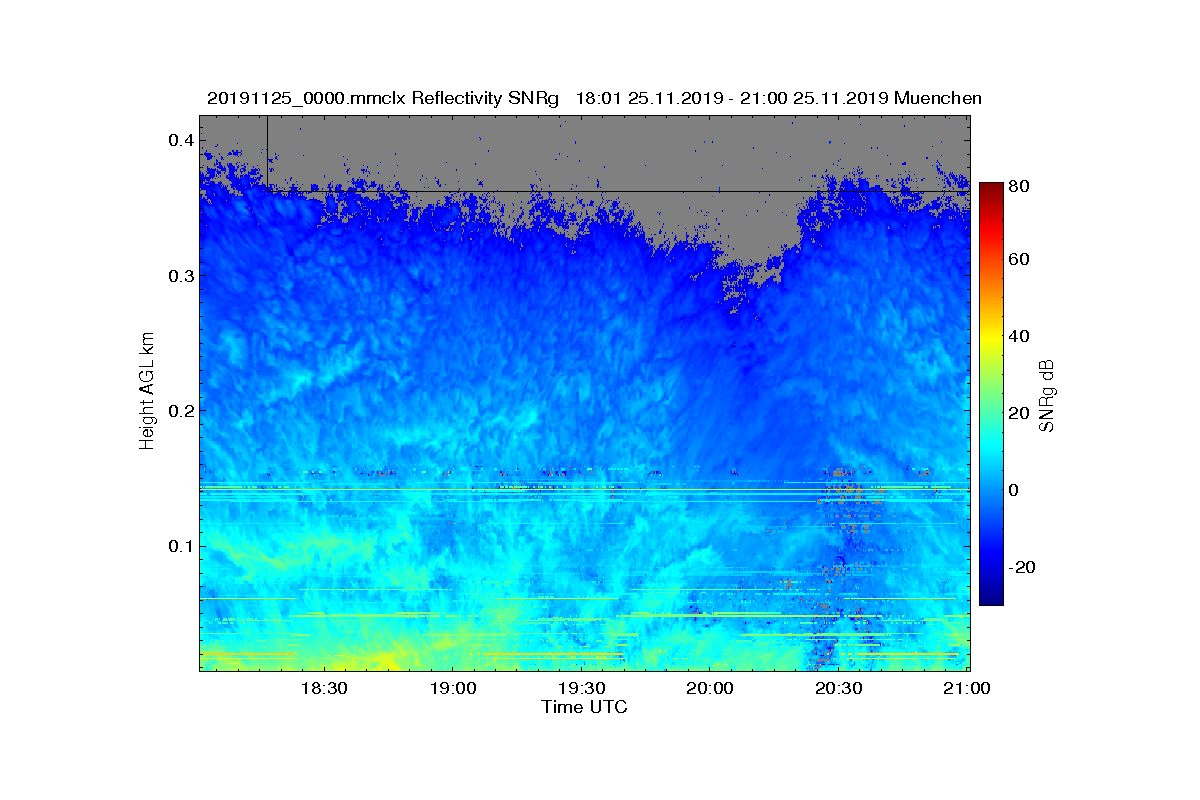Click the dark blue bottom of colorbar
The height and width of the screenshot is (800, 1200).
tap(991, 597)
